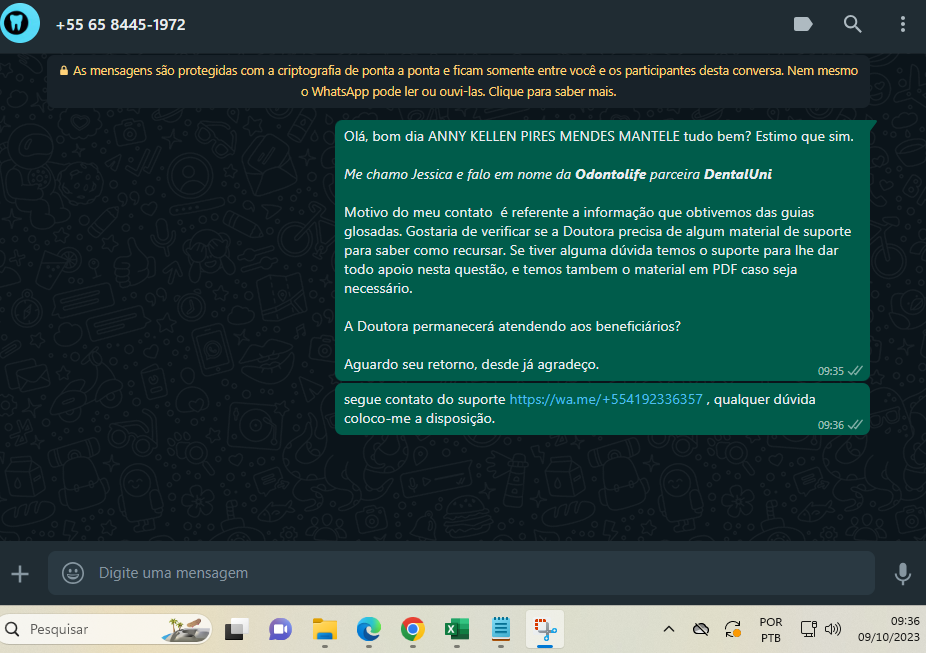Screen dimensions: 926x653
Task: Open the clock showing 09:36 09/10/2023
Action: click(889, 629)
